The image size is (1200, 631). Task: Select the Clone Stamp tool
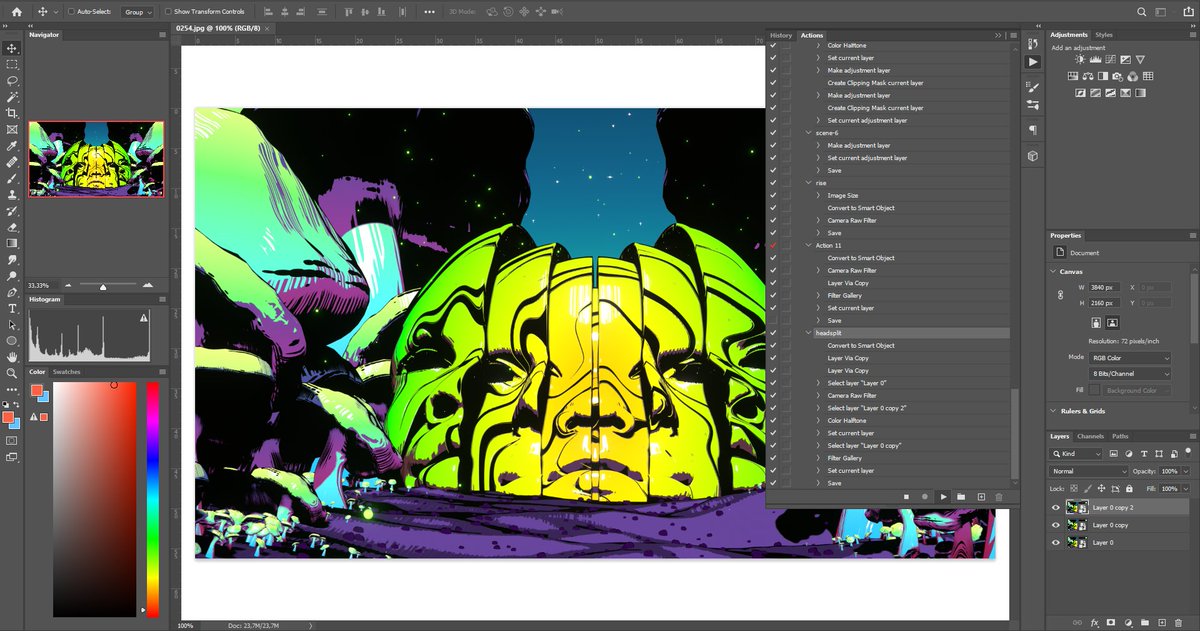click(12, 194)
